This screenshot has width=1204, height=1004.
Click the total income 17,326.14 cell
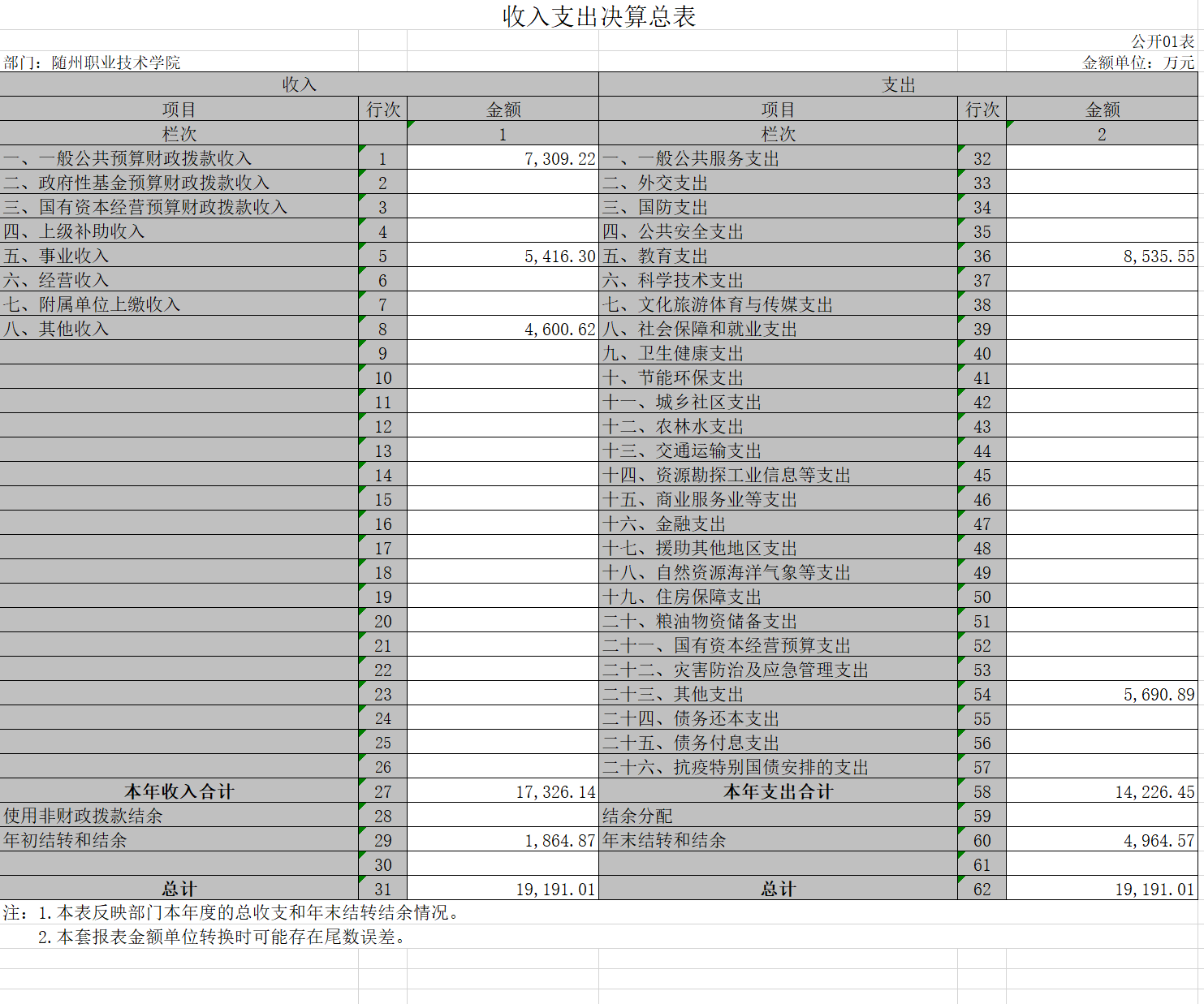coord(503,791)
